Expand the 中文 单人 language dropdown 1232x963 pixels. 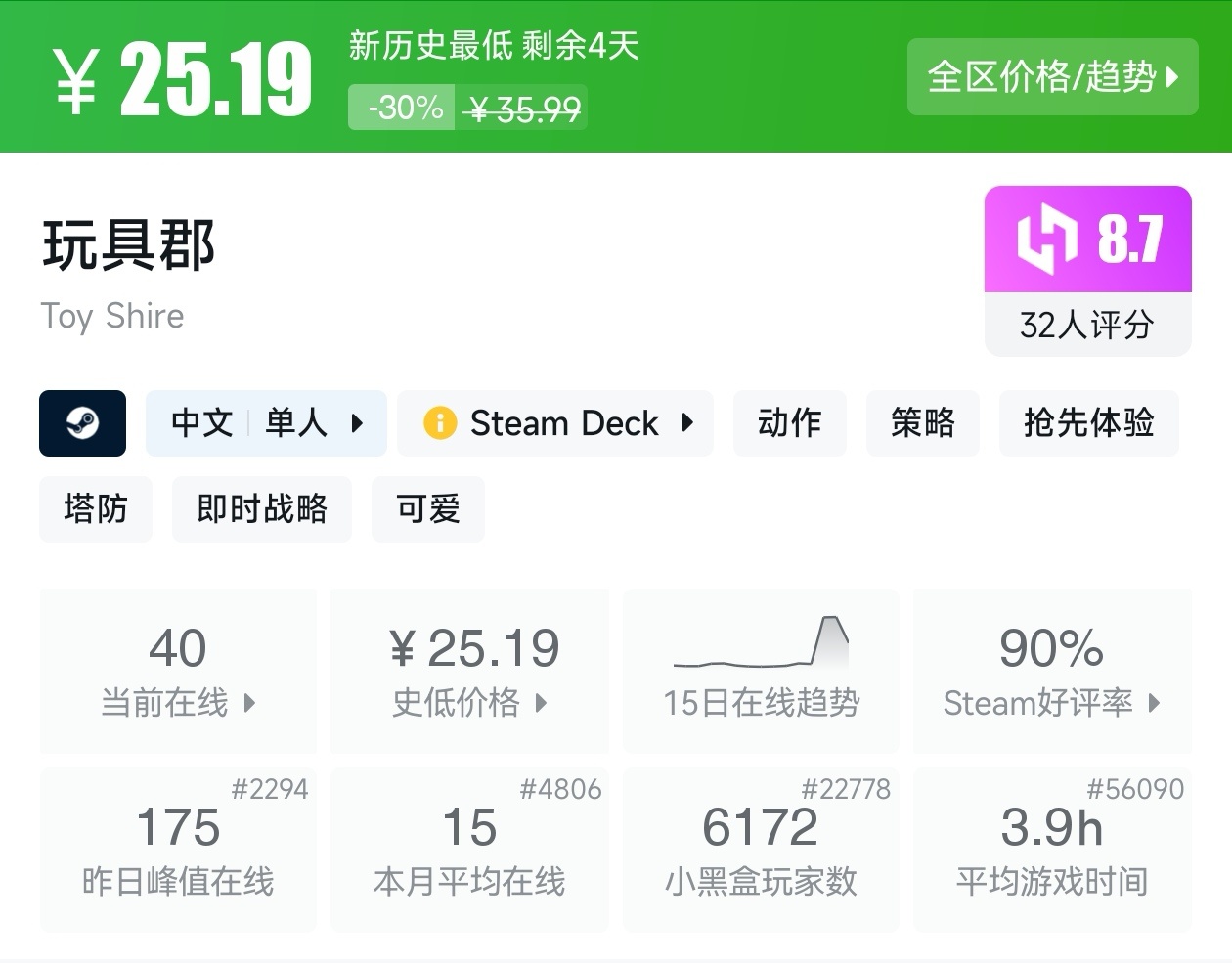point(357,423)
